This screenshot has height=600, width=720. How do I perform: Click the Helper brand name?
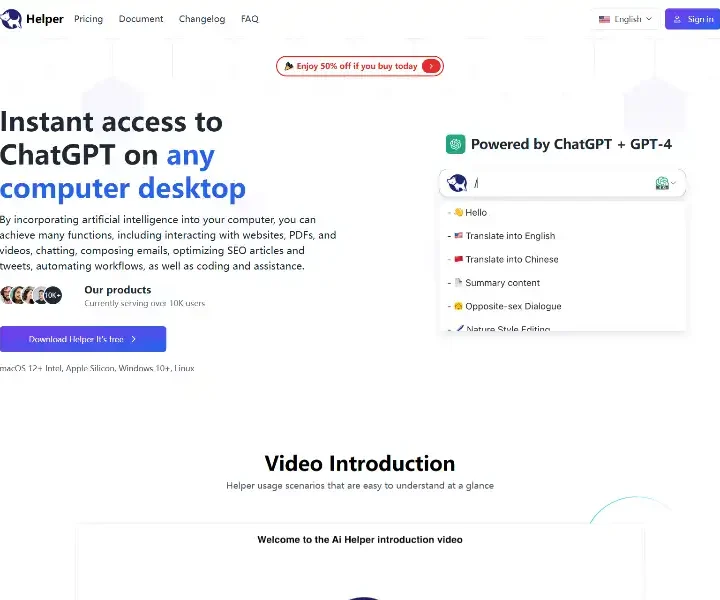45,19
